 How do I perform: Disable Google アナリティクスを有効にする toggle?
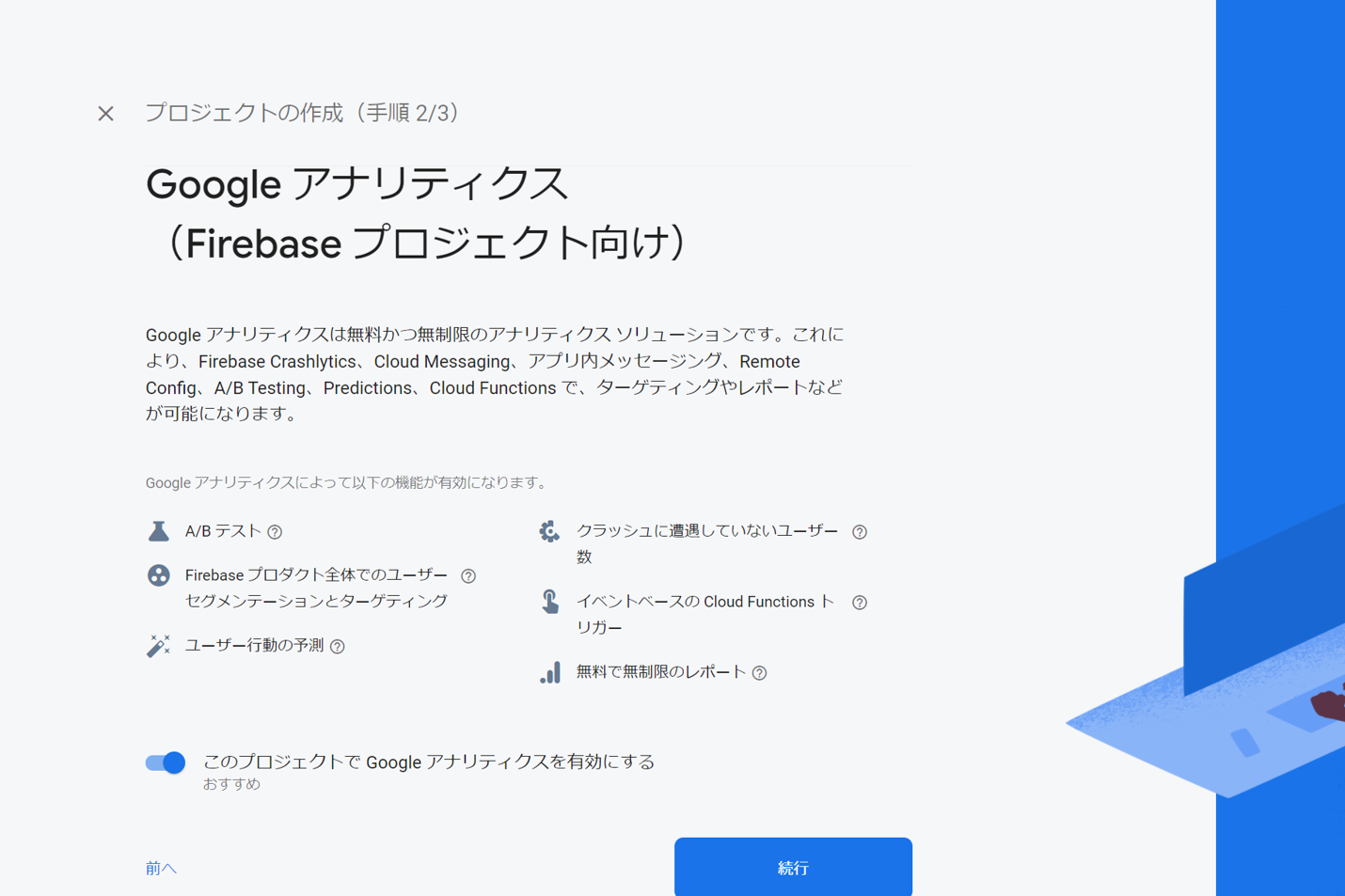tap(165, 762)
